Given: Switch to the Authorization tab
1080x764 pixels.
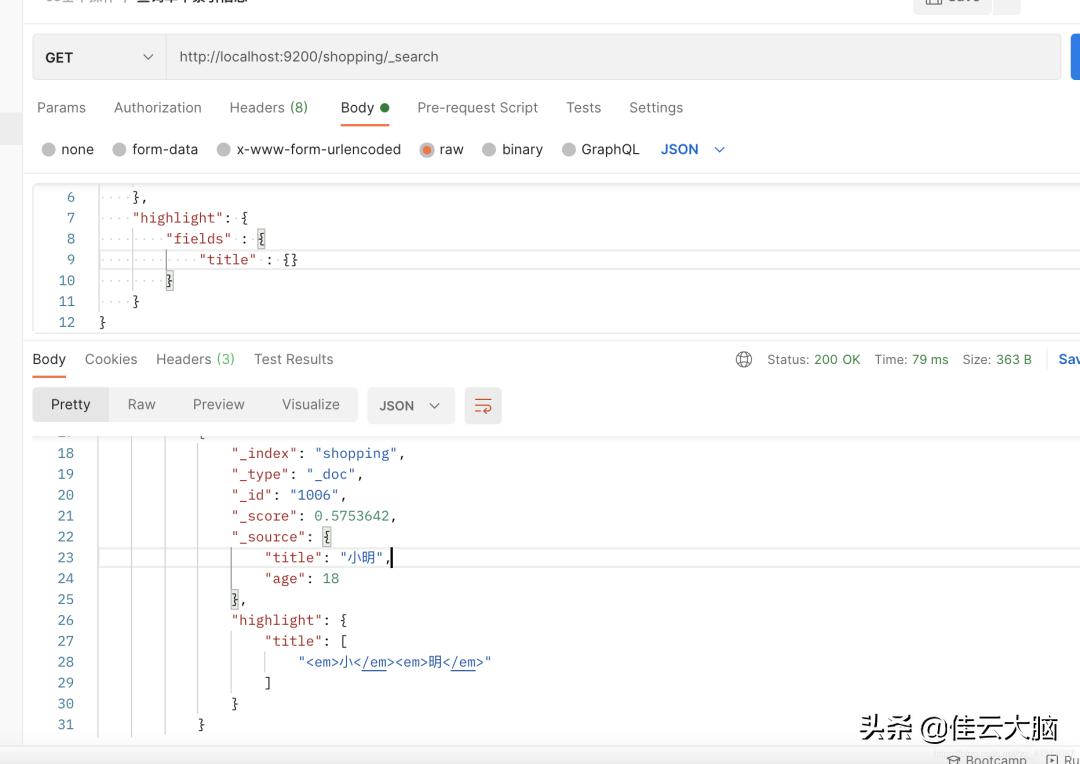Looking at the screenshot, I should click(x=157, y=107).
